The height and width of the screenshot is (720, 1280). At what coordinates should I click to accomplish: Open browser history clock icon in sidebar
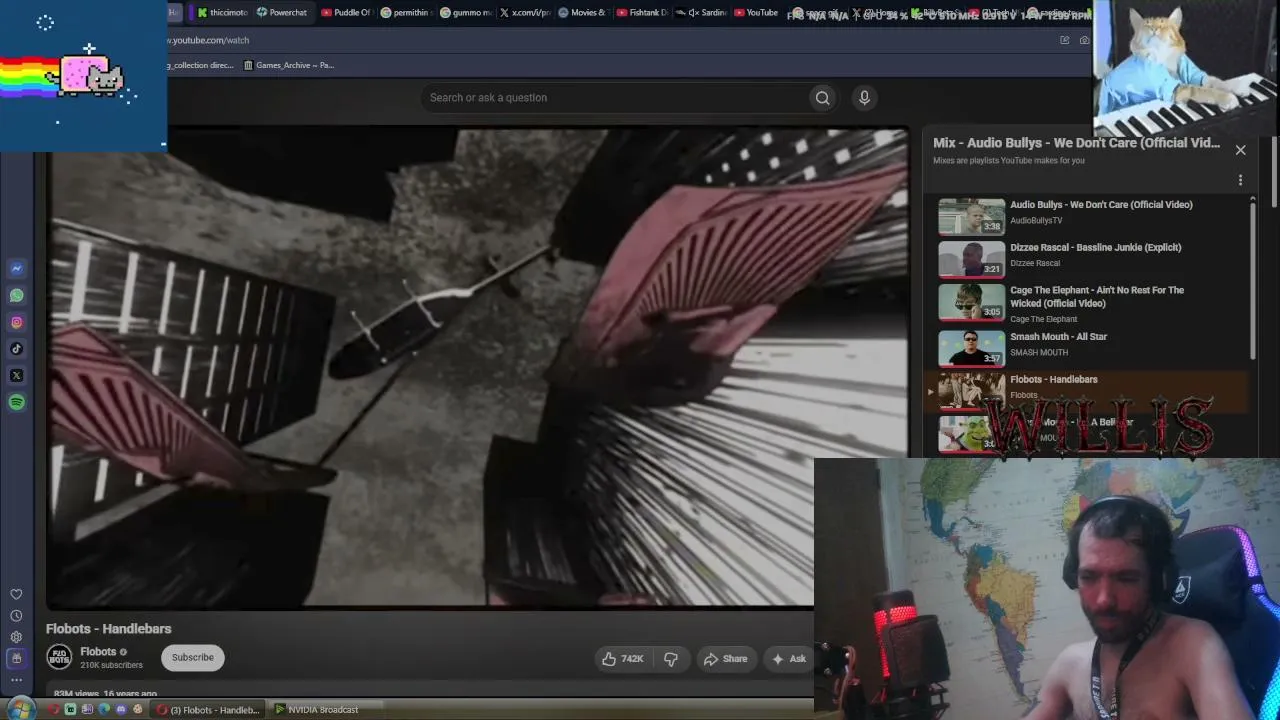tap(16, 616)
